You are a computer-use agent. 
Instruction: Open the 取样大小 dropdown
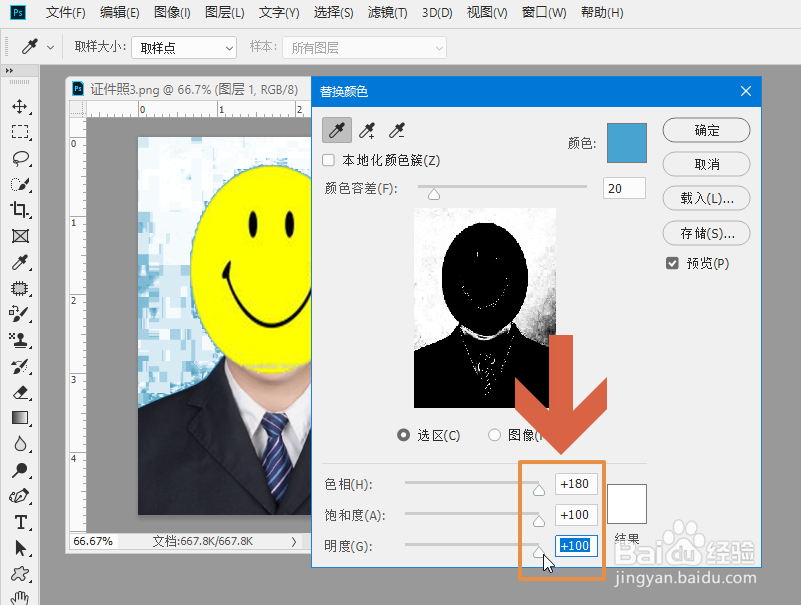point(184,47)
